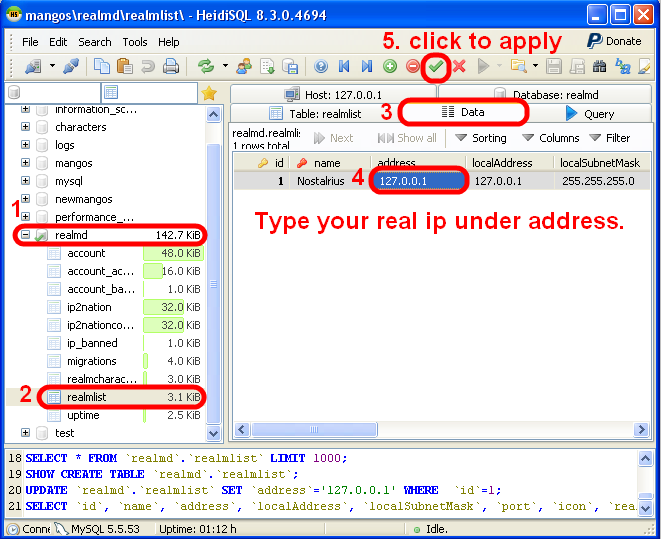
Task: Open the Sorting dropdown
Action: [x=480, y=138]
